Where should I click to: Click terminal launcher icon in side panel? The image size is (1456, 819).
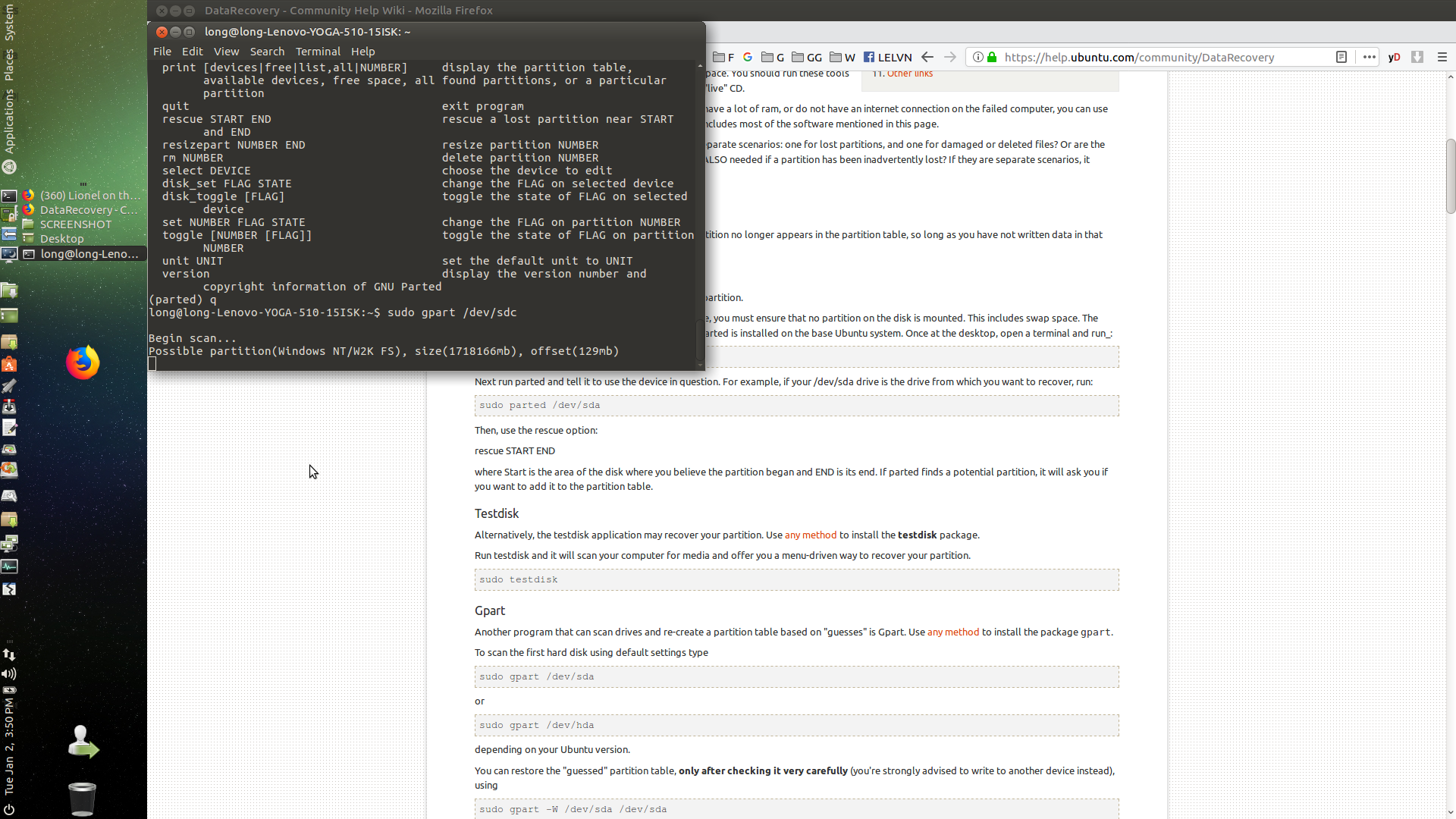tap(9, 196)
